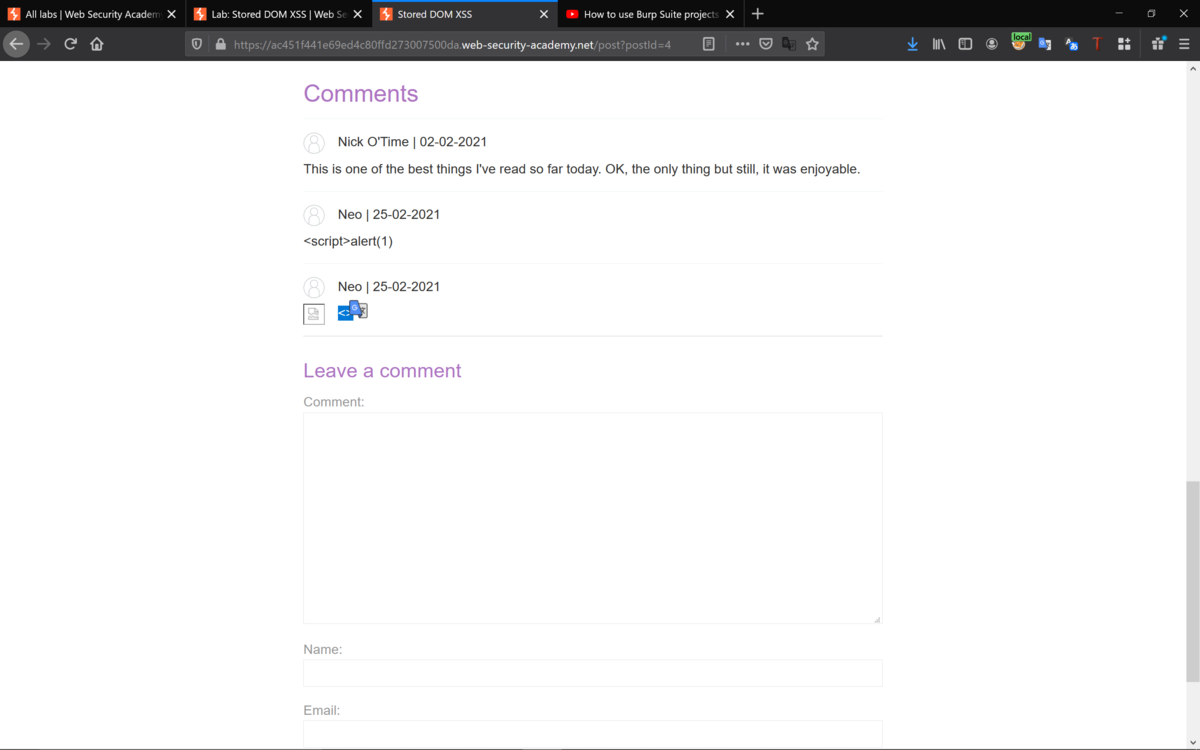Click the forward navigation arrow
The height and width of the screenshot is (750, 1200).
43,44
